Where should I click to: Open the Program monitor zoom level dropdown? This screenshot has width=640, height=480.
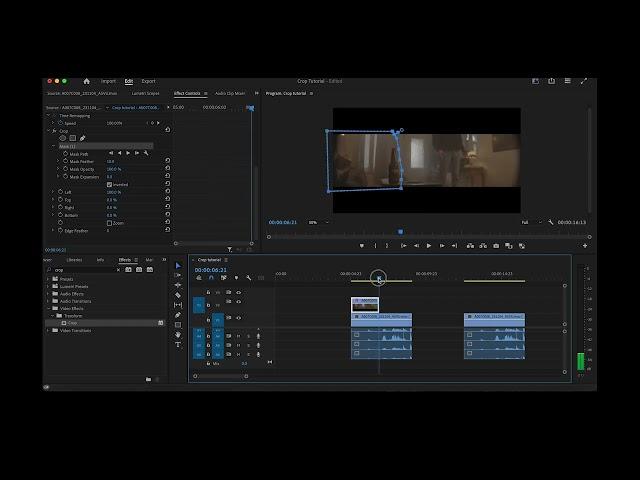[x=318, y=222]
